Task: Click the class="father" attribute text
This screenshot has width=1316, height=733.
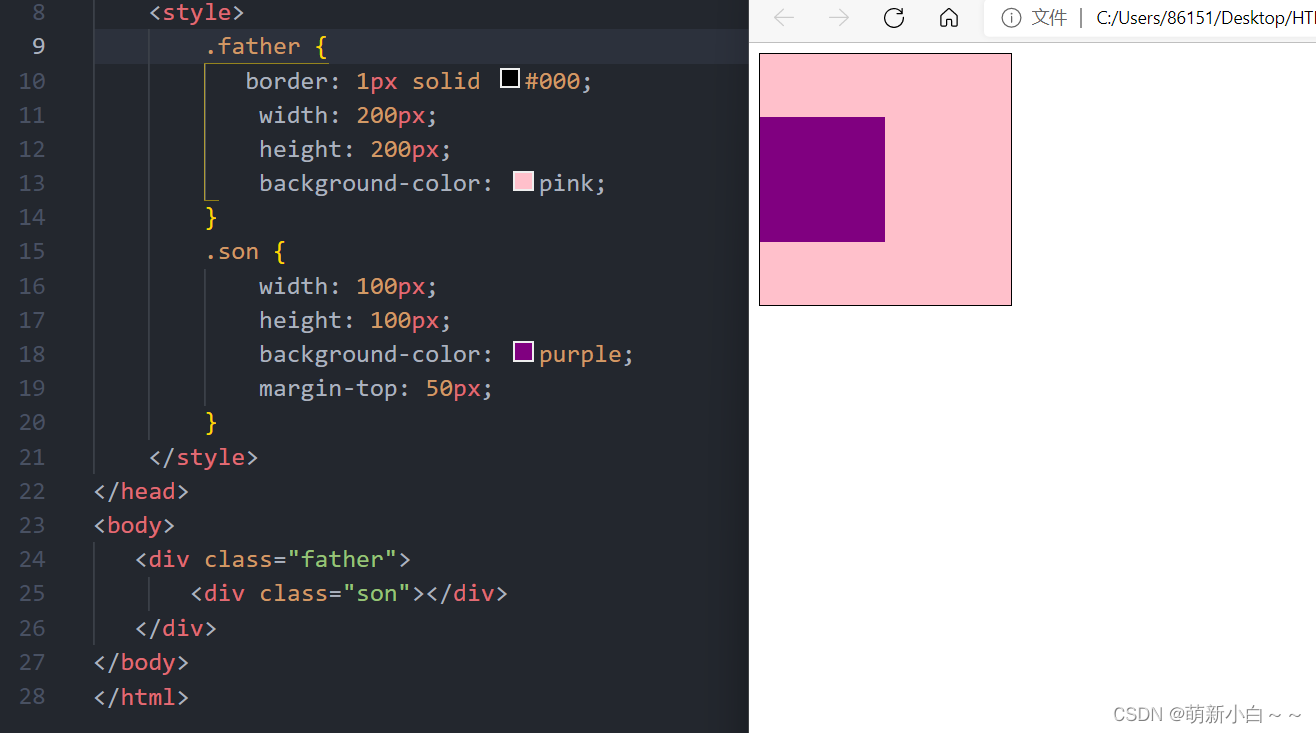Action: [301, 559]
